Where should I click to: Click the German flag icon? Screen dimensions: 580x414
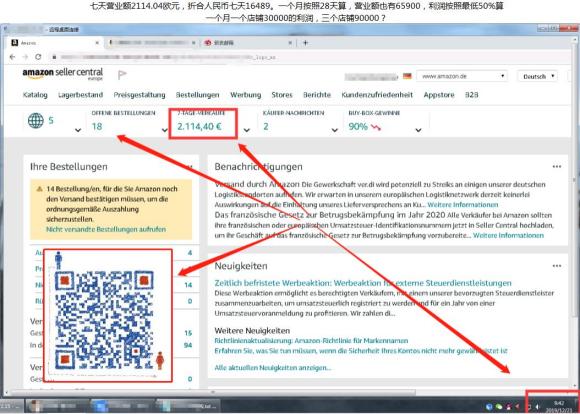(407, 76)
